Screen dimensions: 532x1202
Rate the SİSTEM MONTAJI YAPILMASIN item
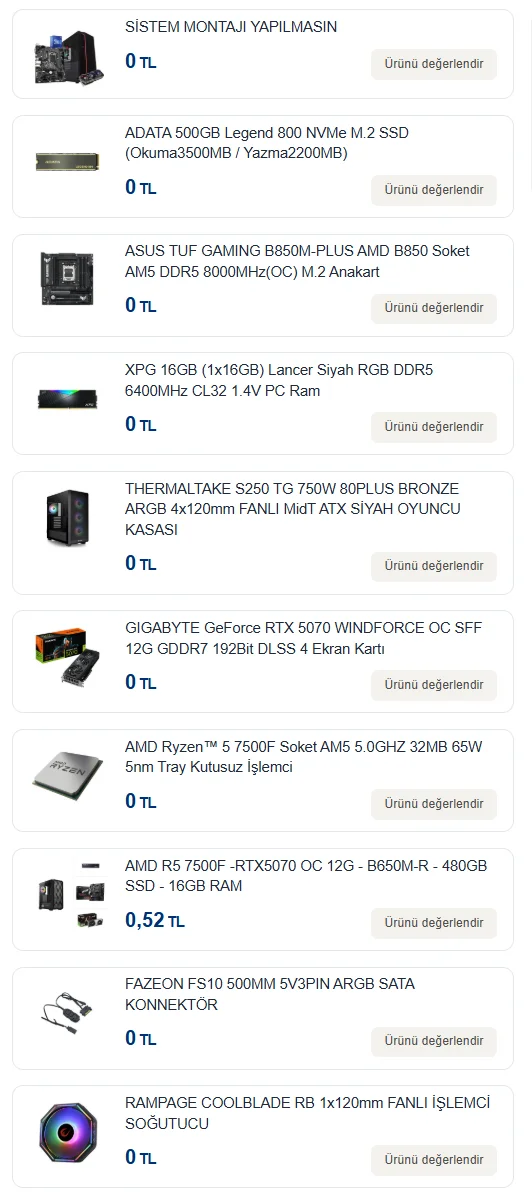(x=434, y=64)
